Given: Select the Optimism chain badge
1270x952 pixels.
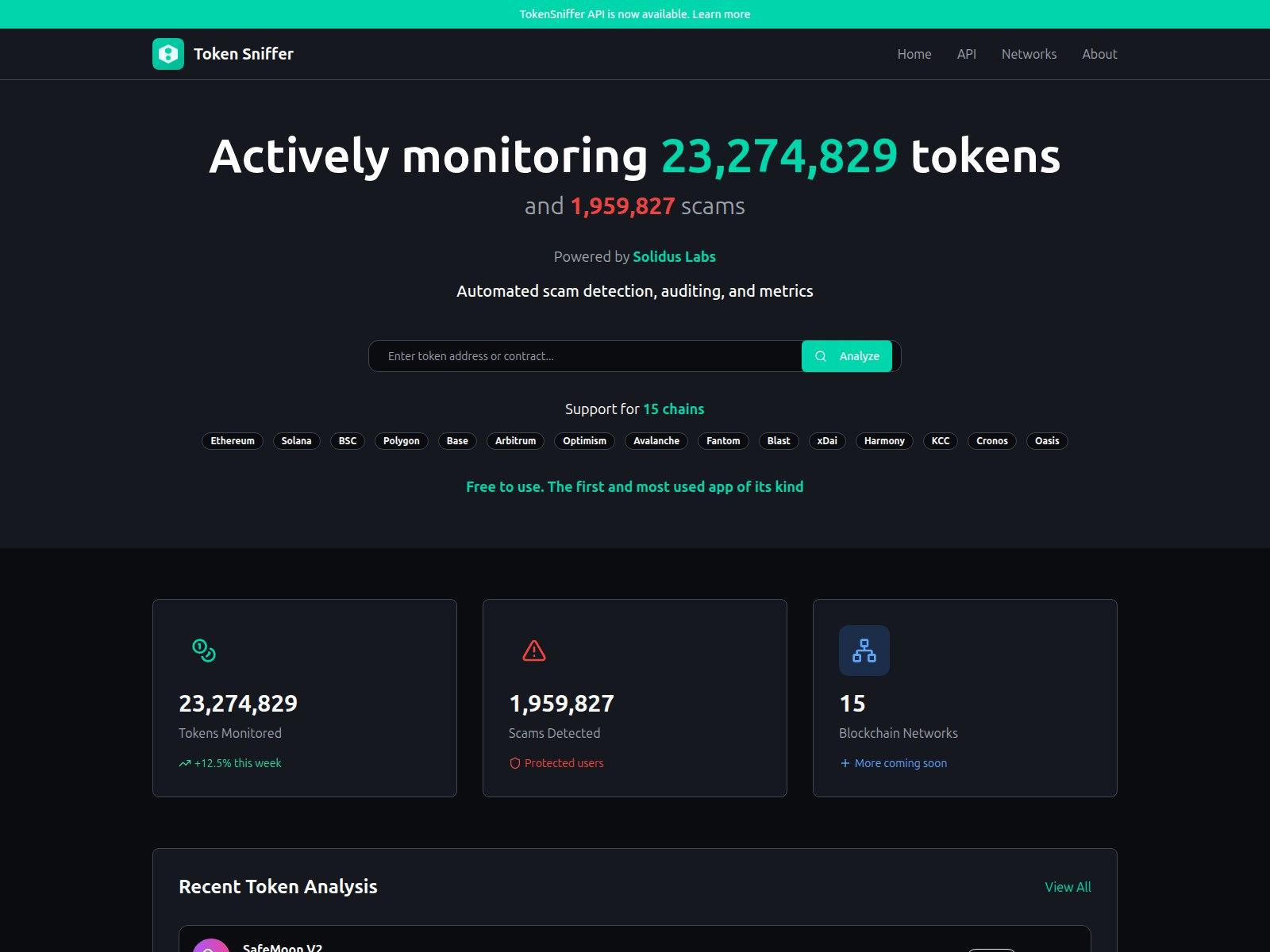Looking at the screenshot, I should point(584,441).
